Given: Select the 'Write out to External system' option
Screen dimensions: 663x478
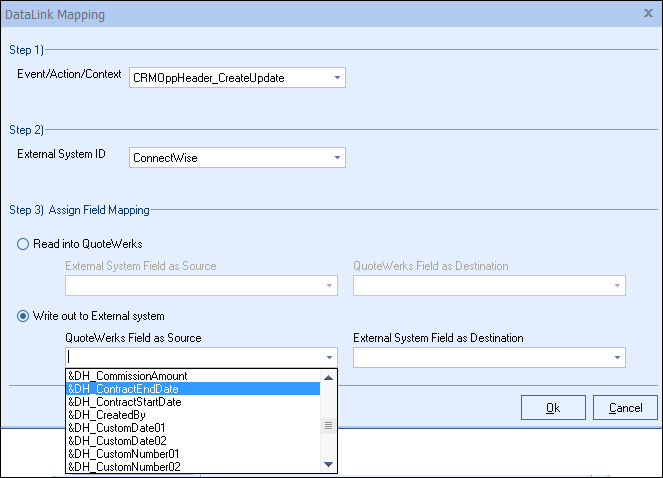Looking at the screenshot, I should pos(24,317).
